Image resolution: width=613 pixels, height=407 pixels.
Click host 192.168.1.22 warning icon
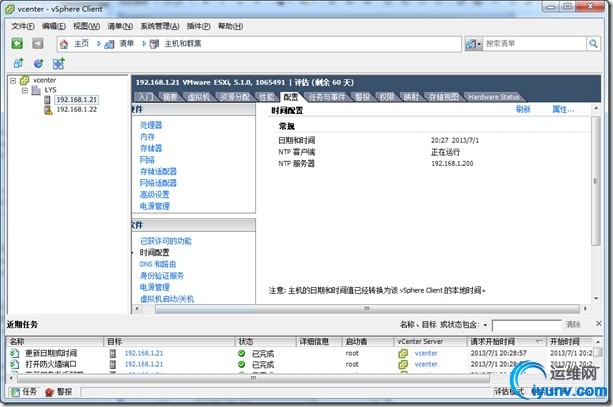(x=48, y=110)
